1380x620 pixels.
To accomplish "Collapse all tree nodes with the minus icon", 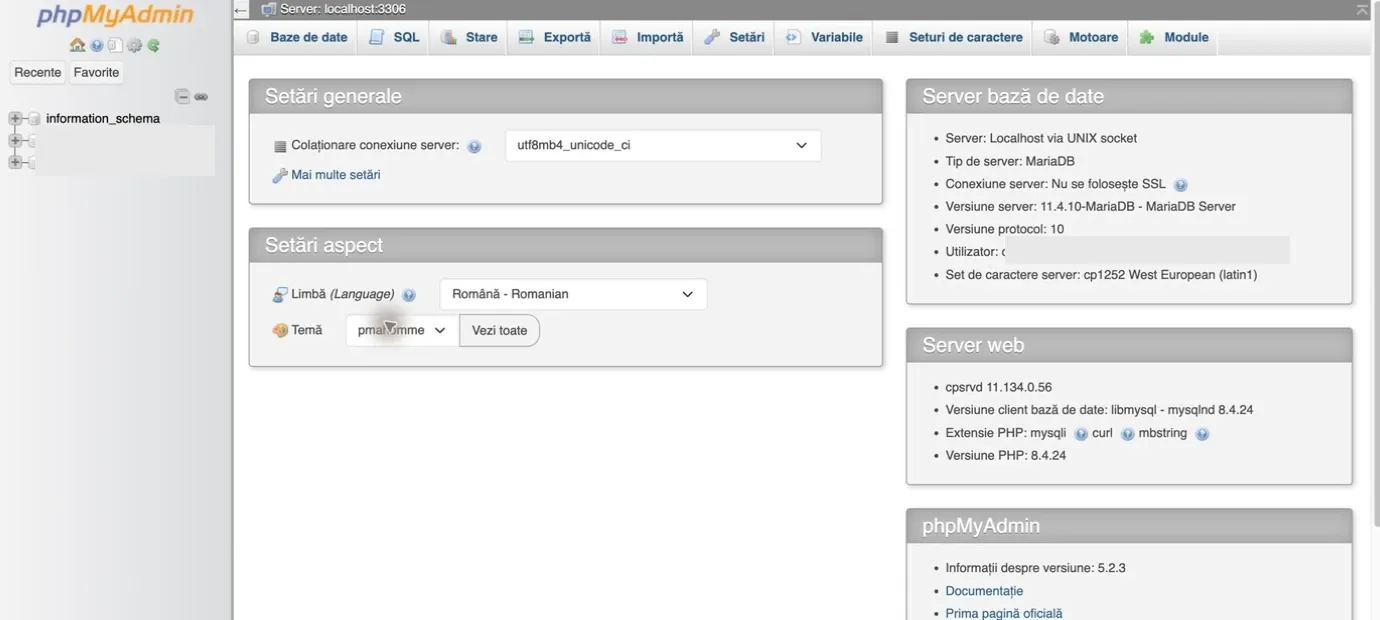I will pos(182,97).
